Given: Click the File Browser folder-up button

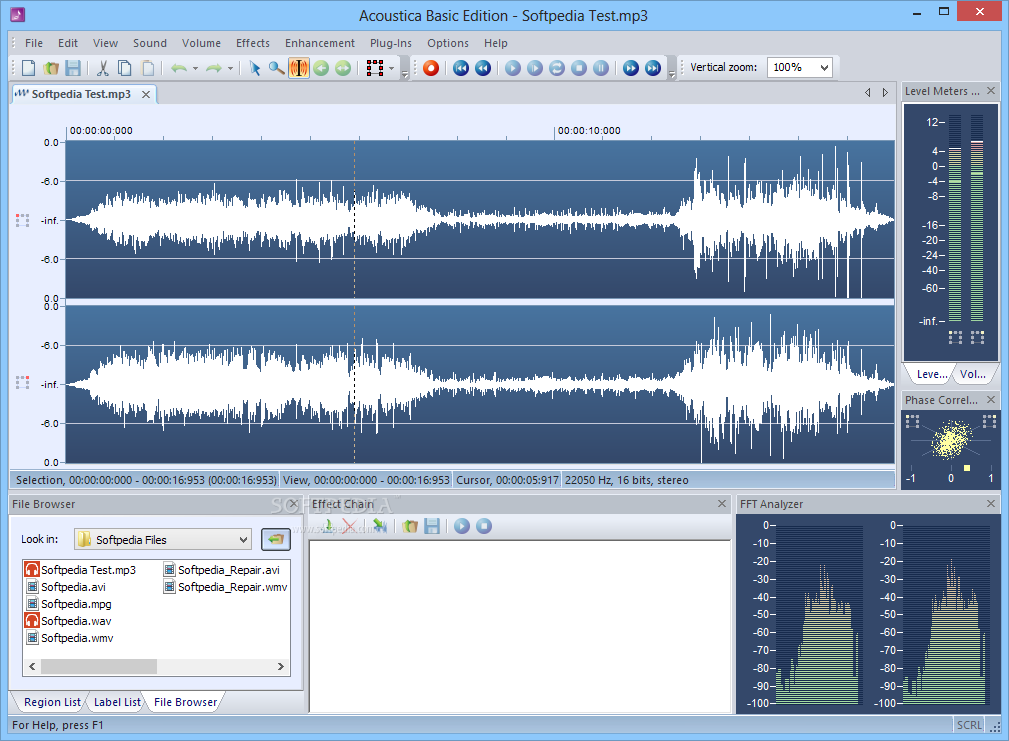Looking at the screenshot, I should (x=275, y=539).
